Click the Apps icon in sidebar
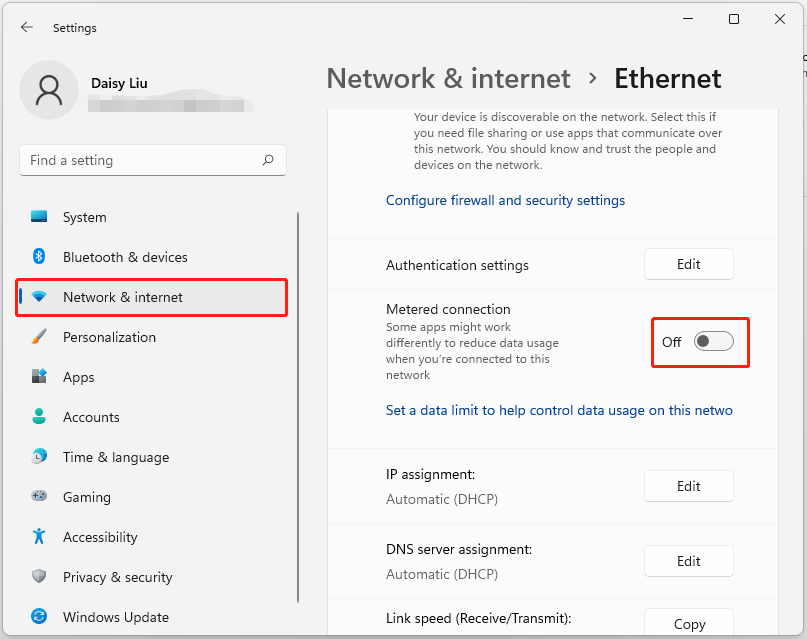Screen dimensions: 807x639 39,377
